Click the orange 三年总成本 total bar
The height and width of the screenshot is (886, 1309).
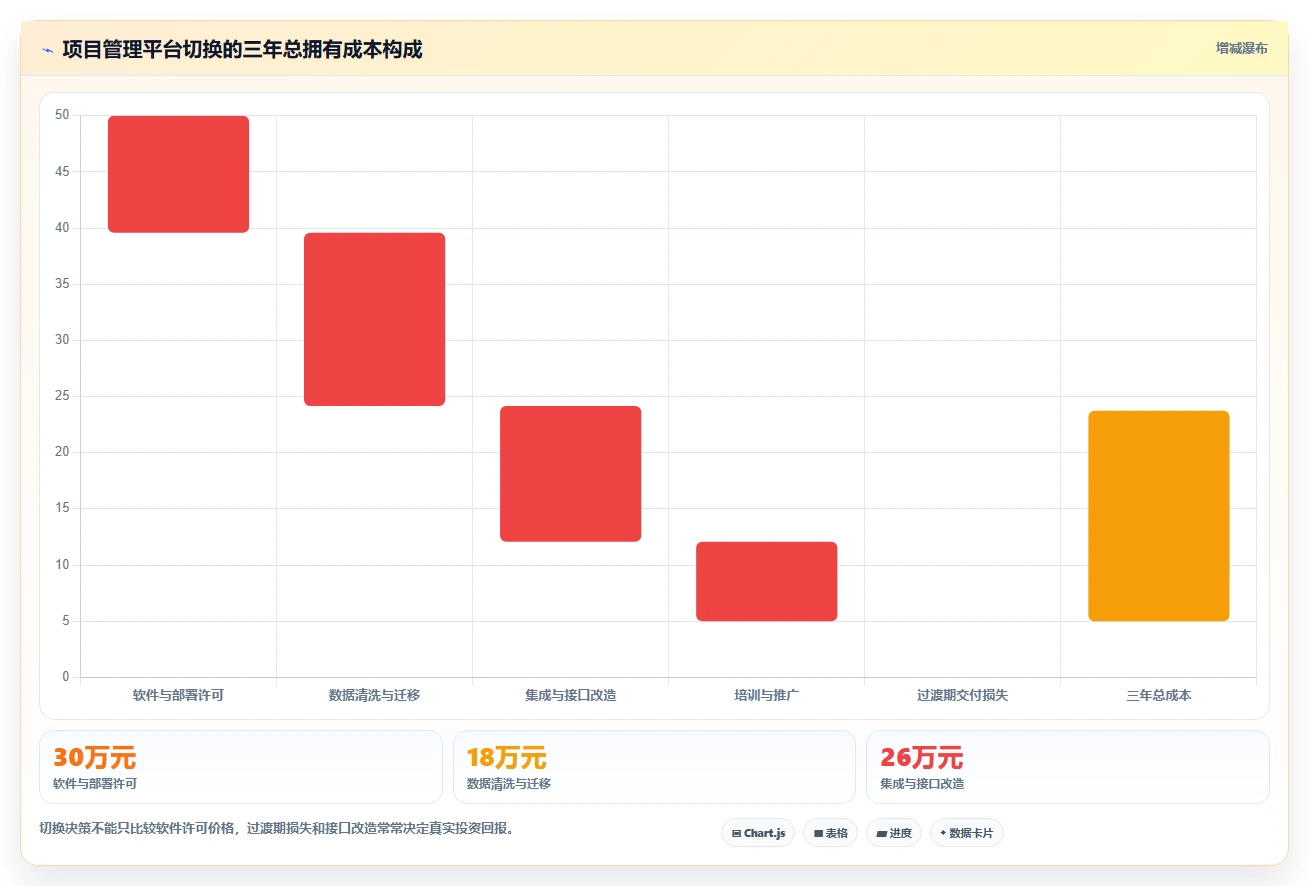tap(1158, 516)
